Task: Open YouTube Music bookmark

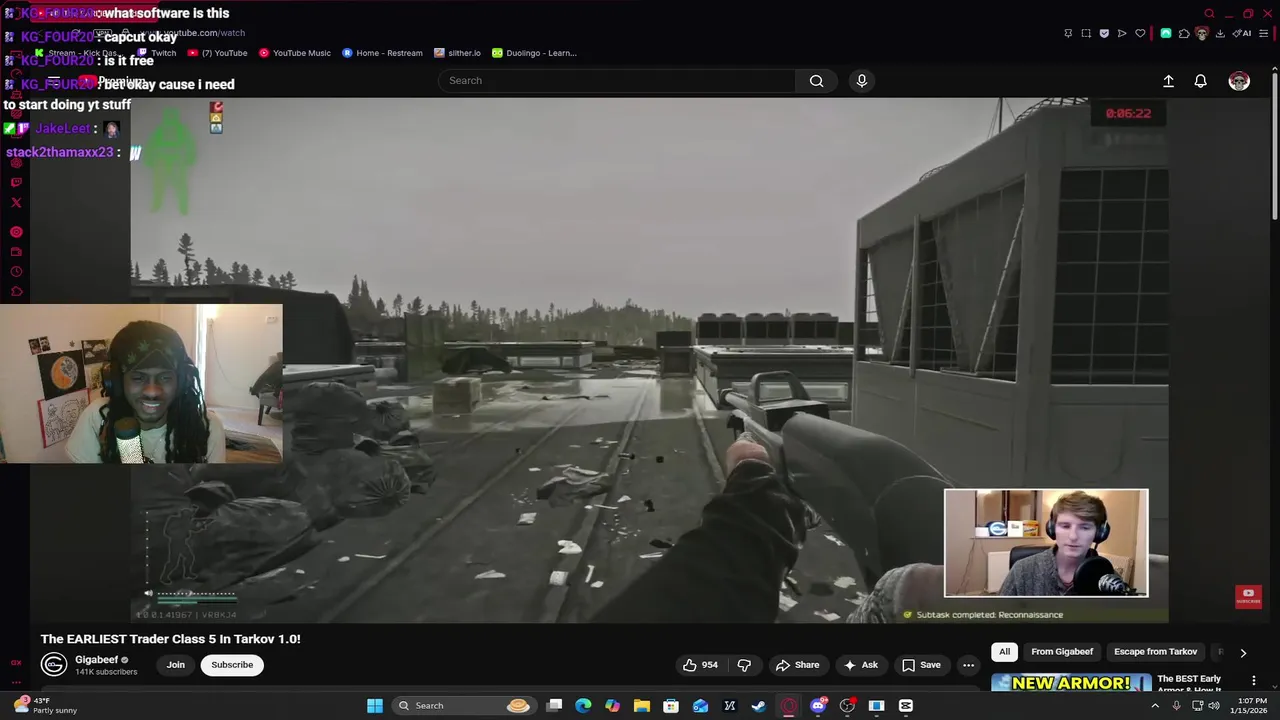Action: click(x=295, y=53)
